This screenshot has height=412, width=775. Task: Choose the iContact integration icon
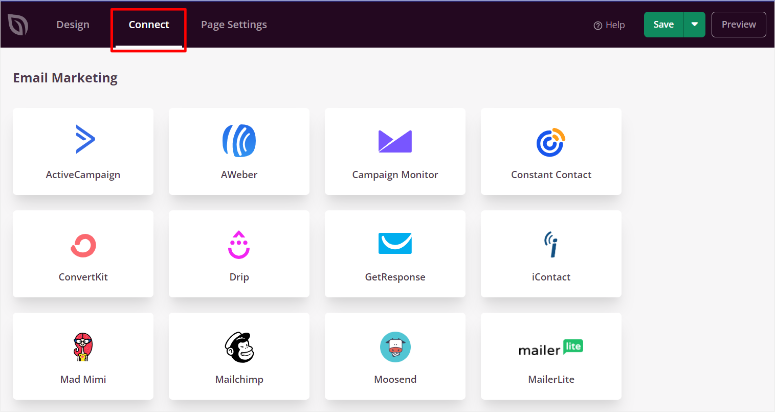coord(551,244)
